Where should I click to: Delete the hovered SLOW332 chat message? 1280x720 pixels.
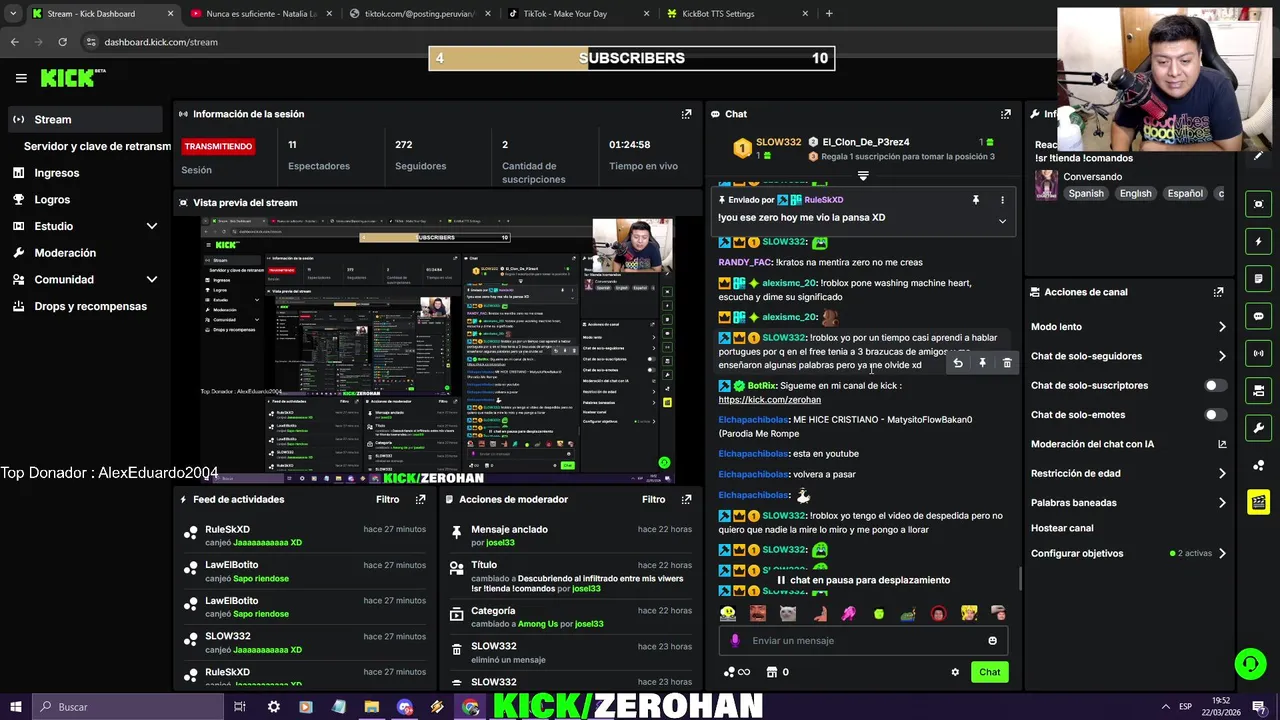tap(1007, 363)
